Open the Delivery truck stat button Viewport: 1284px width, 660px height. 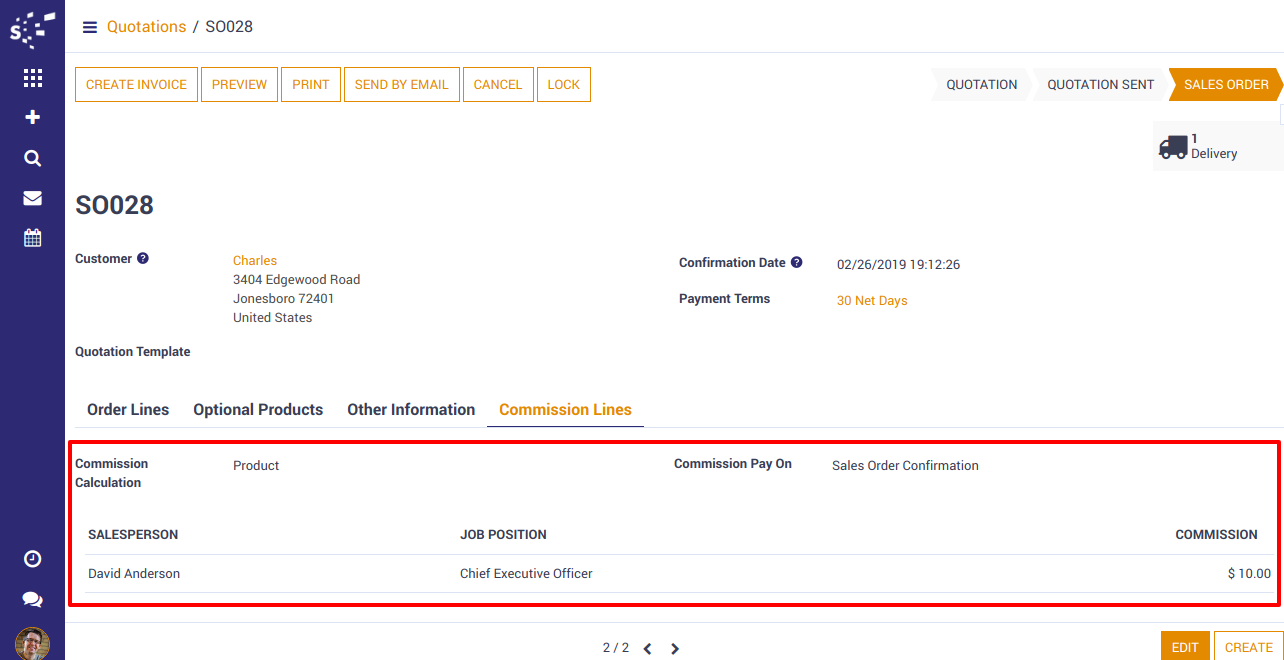pyautogui.click(x=1216, y=147)
